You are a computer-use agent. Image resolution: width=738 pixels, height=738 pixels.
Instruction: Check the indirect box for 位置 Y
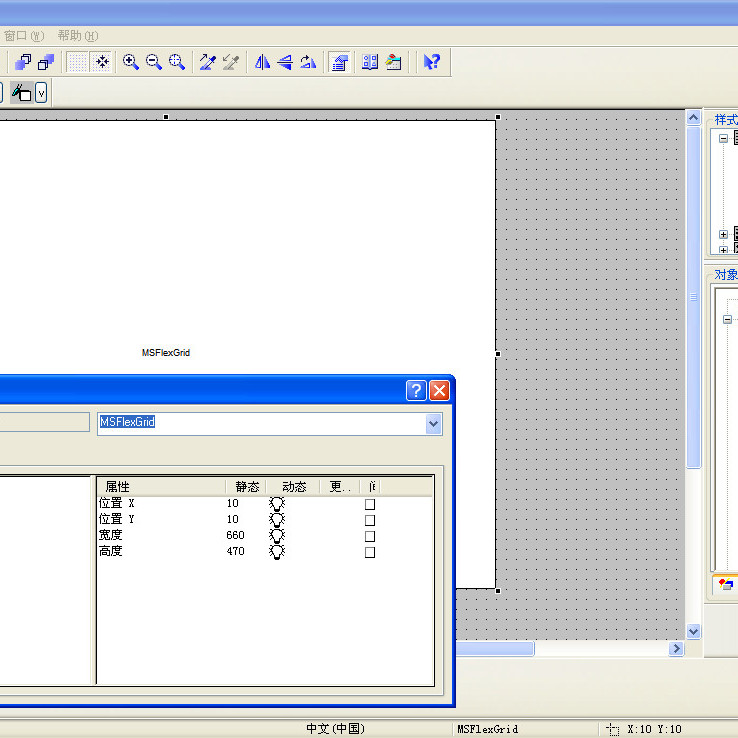pyautogui.click(x=370, y=520)
